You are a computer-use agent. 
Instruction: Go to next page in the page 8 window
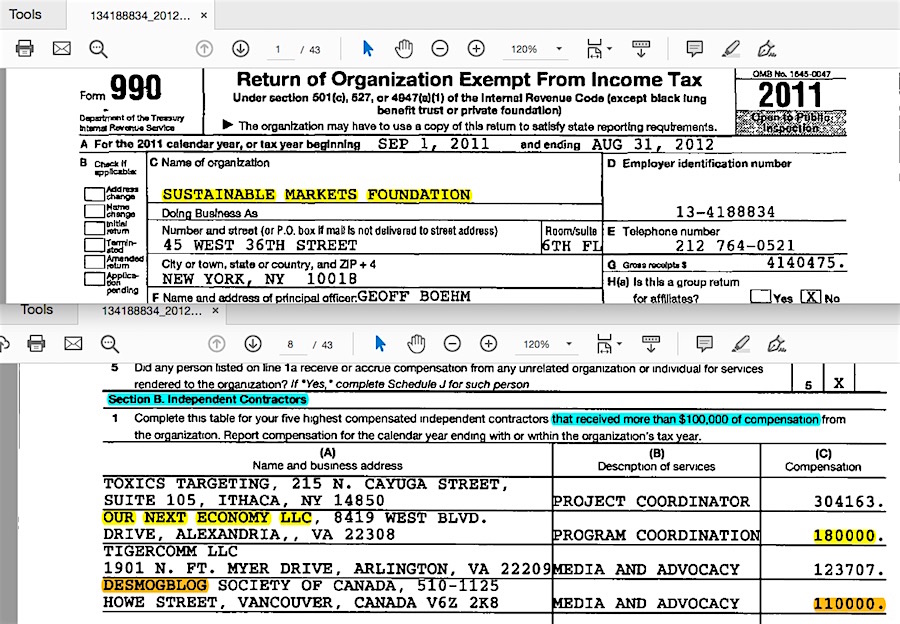coord(252,344)
